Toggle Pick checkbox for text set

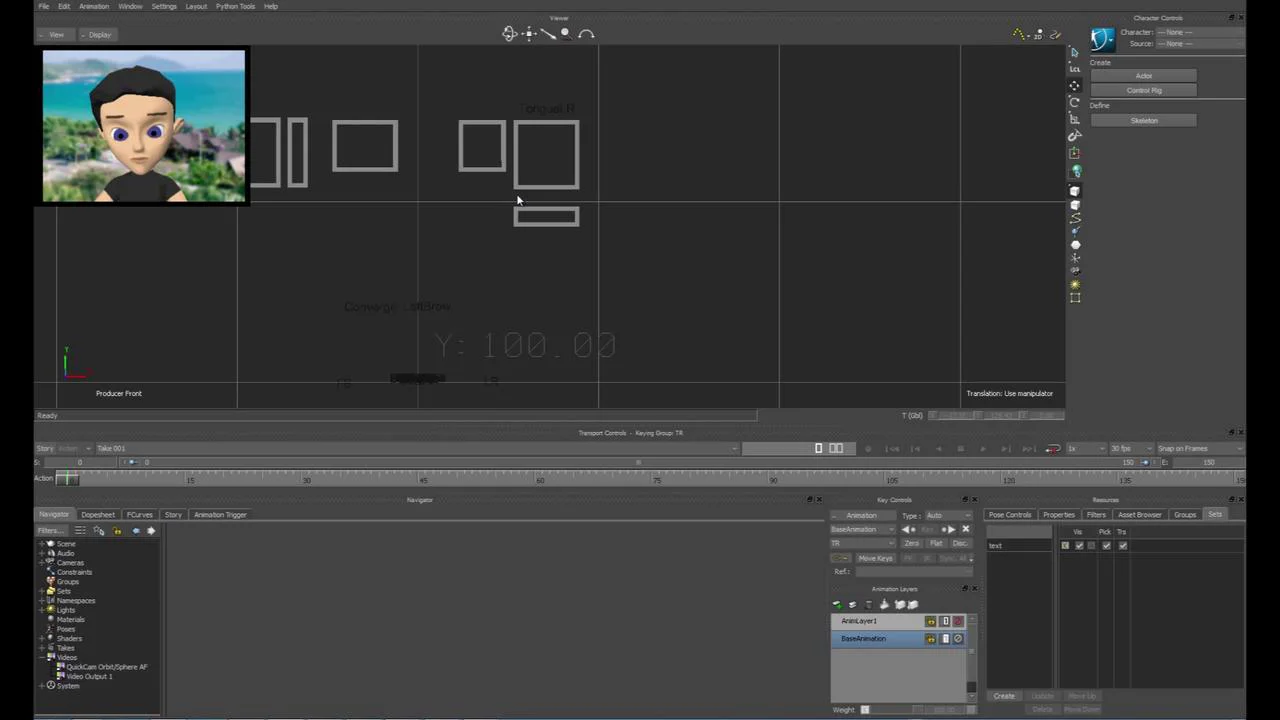coord(1106,546)
